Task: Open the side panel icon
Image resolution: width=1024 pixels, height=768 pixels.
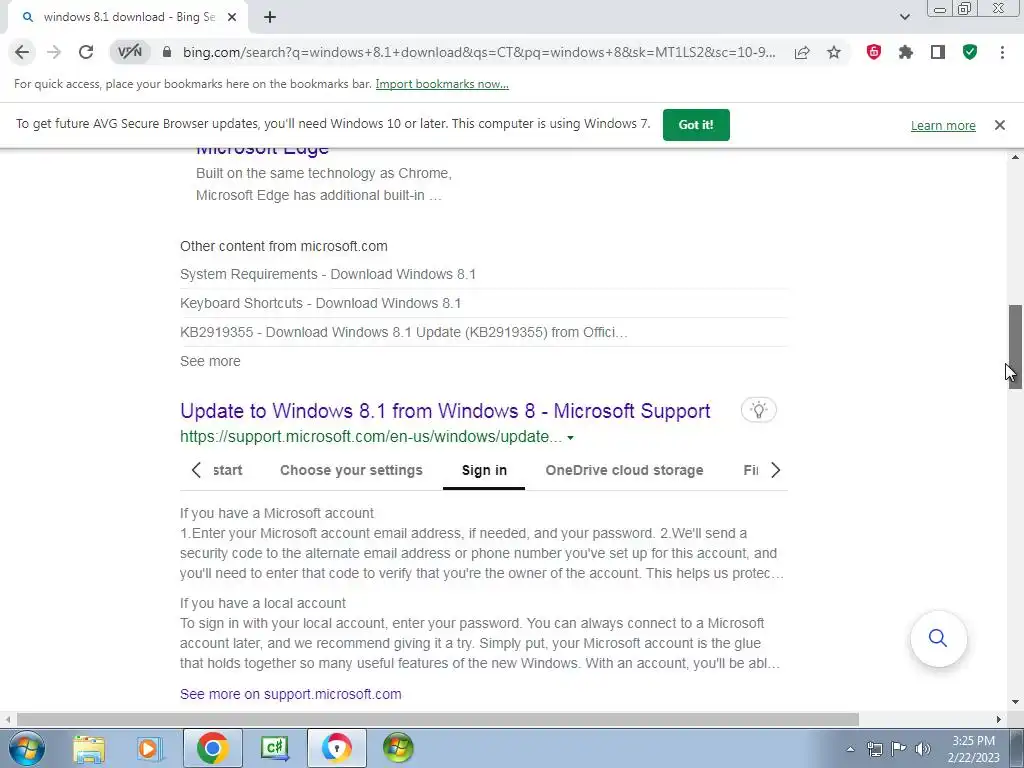Action: tap(938, 52)
